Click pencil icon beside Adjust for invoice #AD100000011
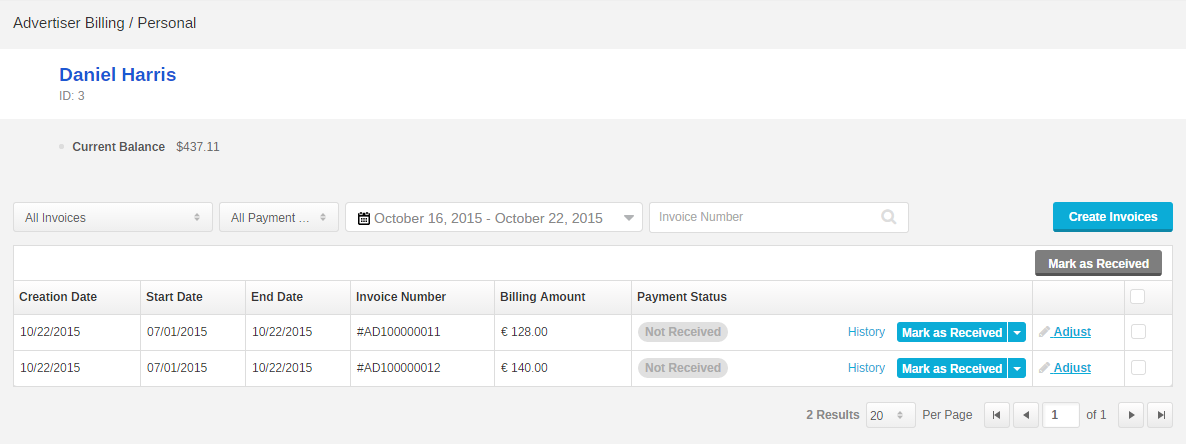Screen dimensions: 1186x444 click(x=1045, y=332)
